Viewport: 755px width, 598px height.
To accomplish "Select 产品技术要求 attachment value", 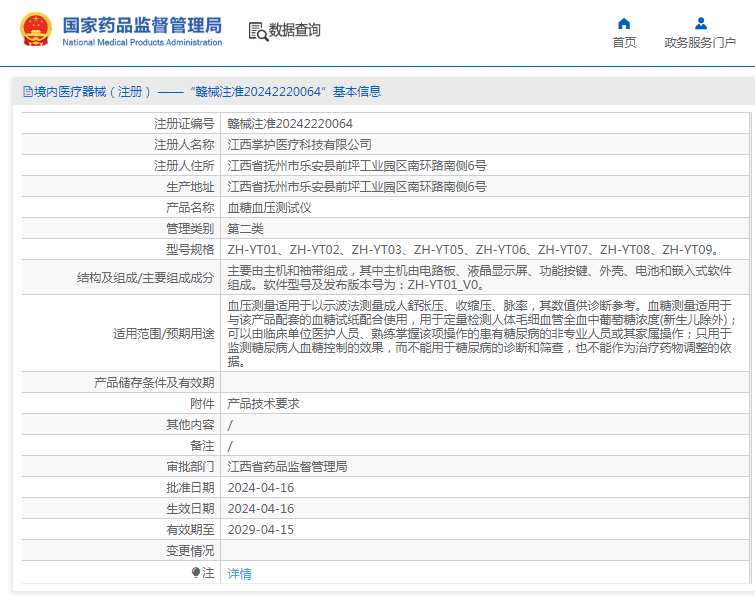I will (x=263, y=403).
